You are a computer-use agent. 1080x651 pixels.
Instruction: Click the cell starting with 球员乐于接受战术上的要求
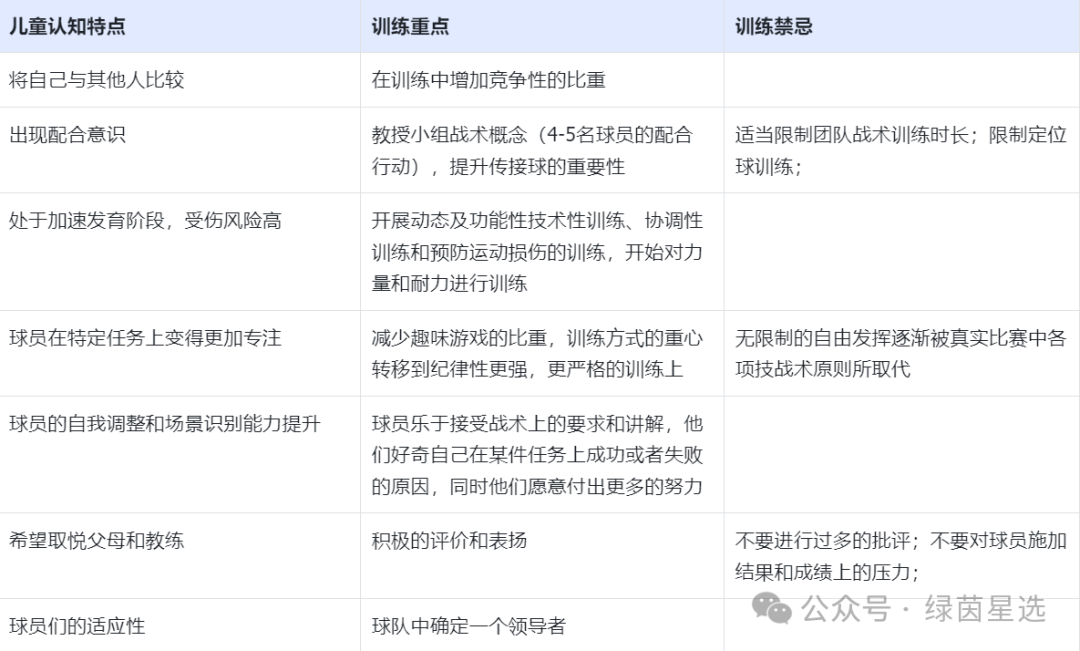tap(542, 455)
